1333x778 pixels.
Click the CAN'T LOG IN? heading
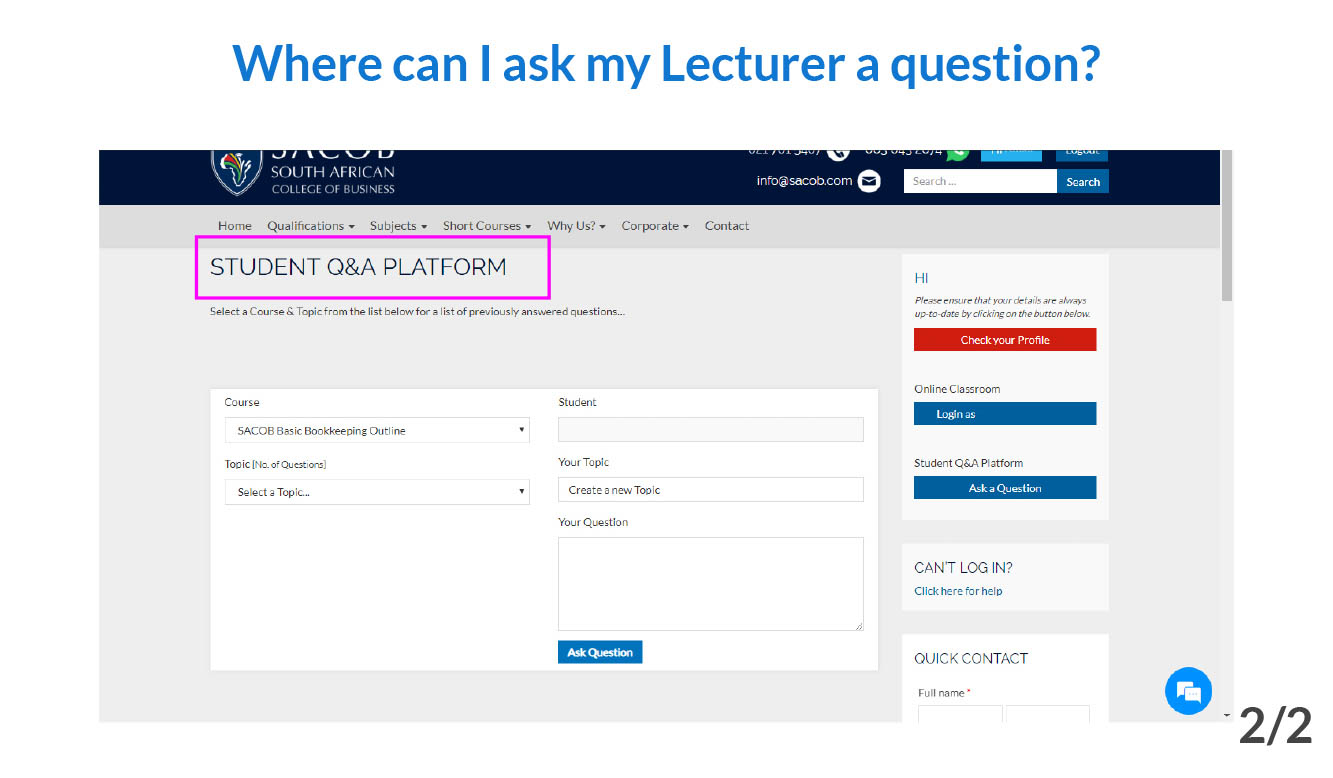point(963,567)
